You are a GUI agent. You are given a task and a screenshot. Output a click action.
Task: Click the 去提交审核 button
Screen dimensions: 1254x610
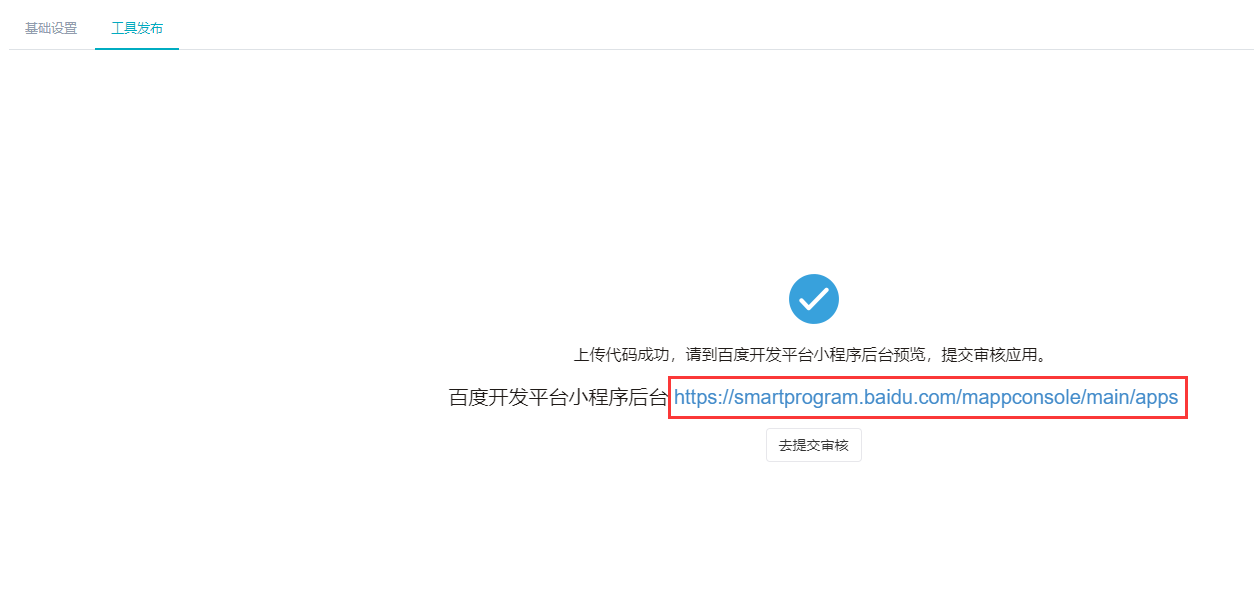coord(814,445)
